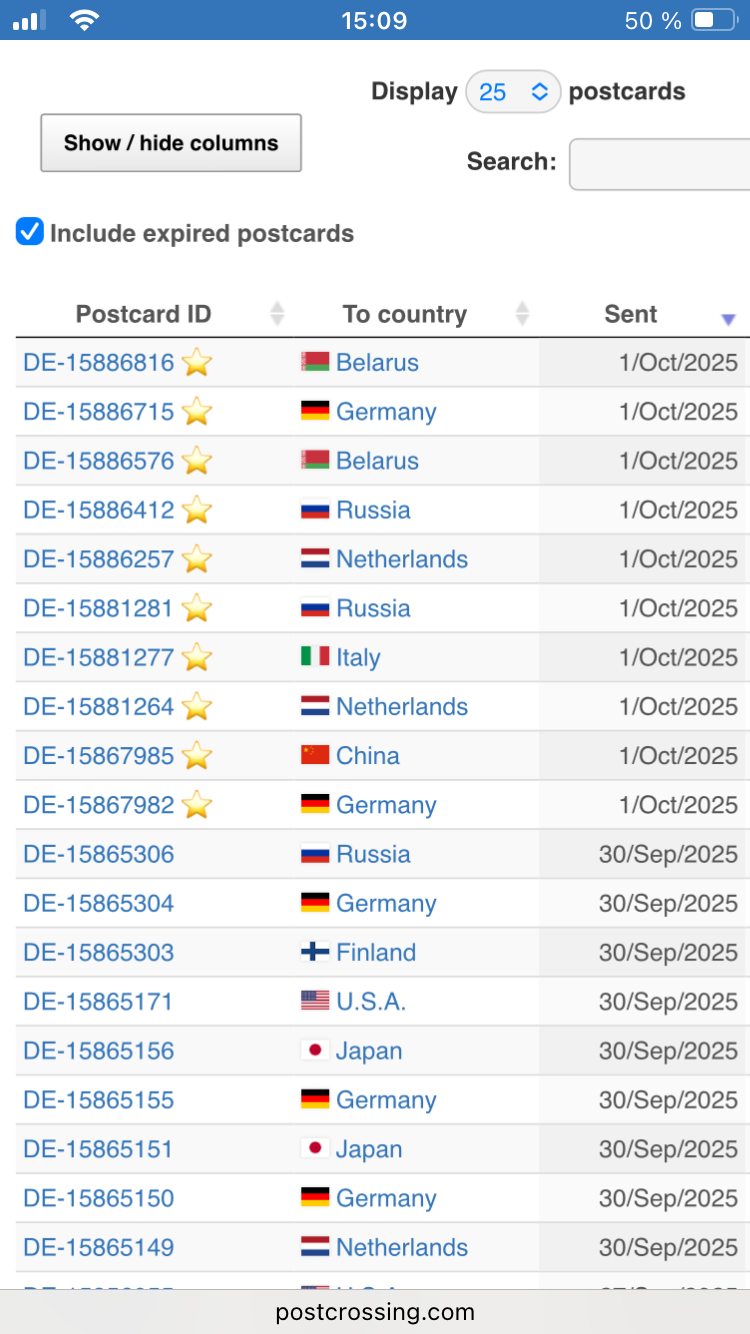
Task: Open the Display 25 postcards dropdown
Action: point(513,92)
